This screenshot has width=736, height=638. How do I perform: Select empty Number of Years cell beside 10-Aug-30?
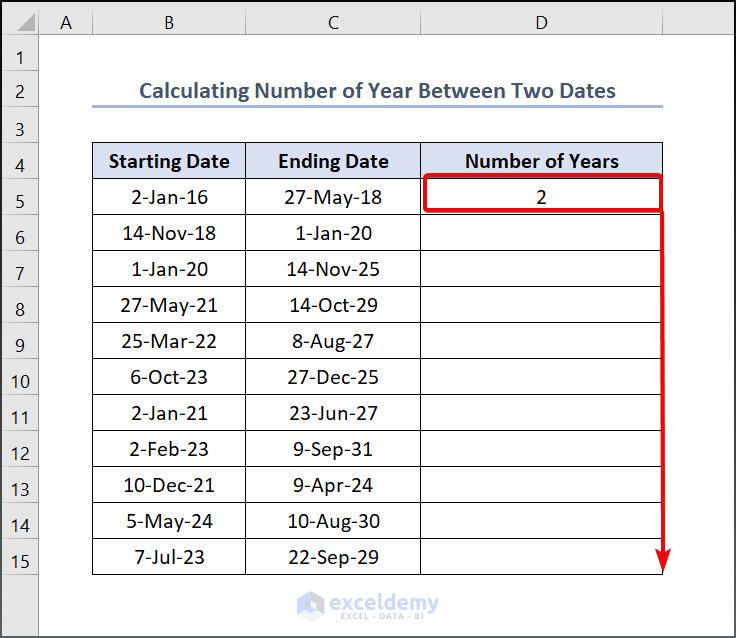[541, 521]
